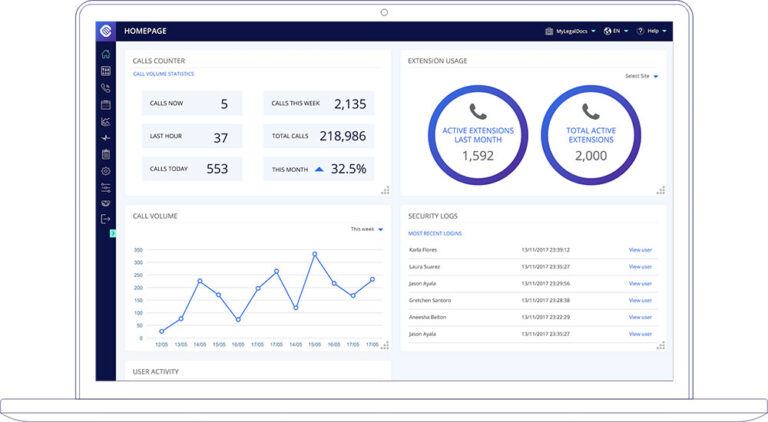This screenshot has height=422, width=768.
Task: Open the Home icon in sidebar
Action: click(106, 54)
